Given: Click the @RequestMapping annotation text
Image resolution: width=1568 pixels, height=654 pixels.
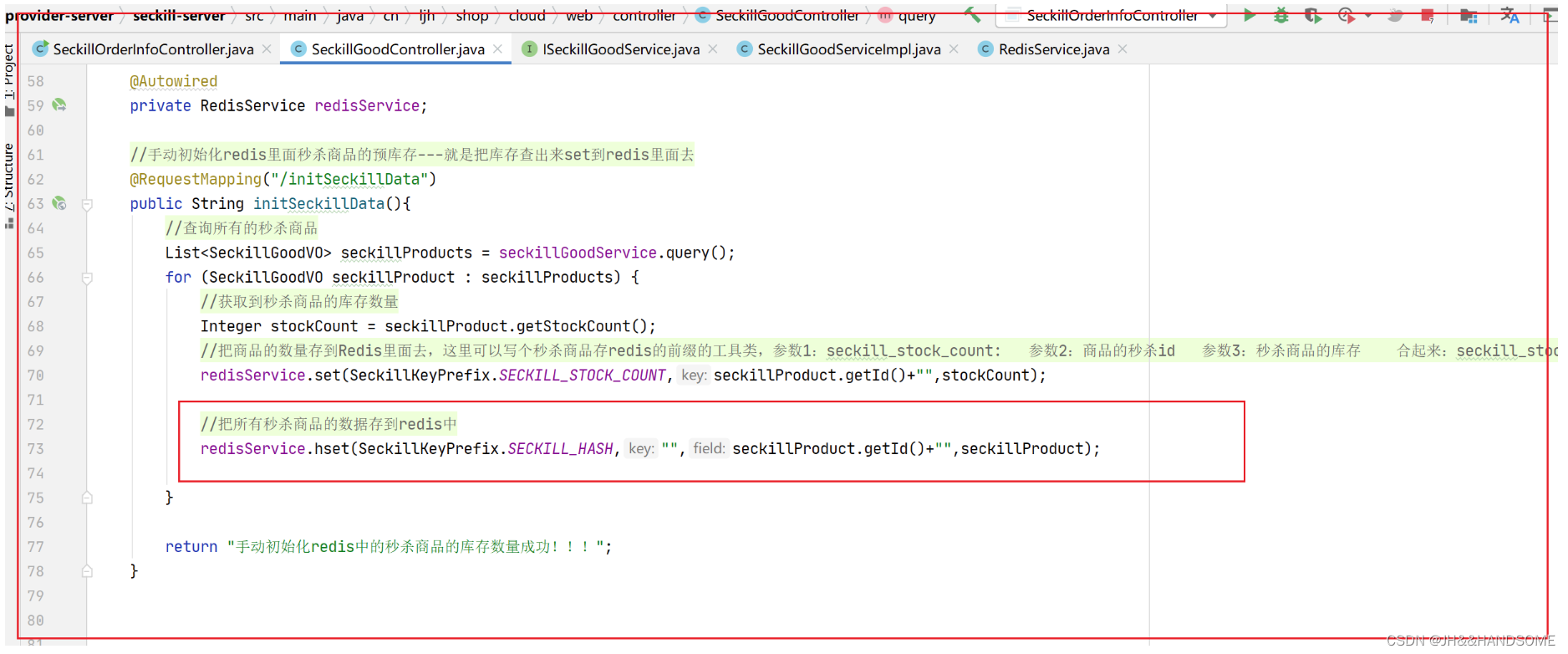Looking at the screenshot, I should point(196,179).
